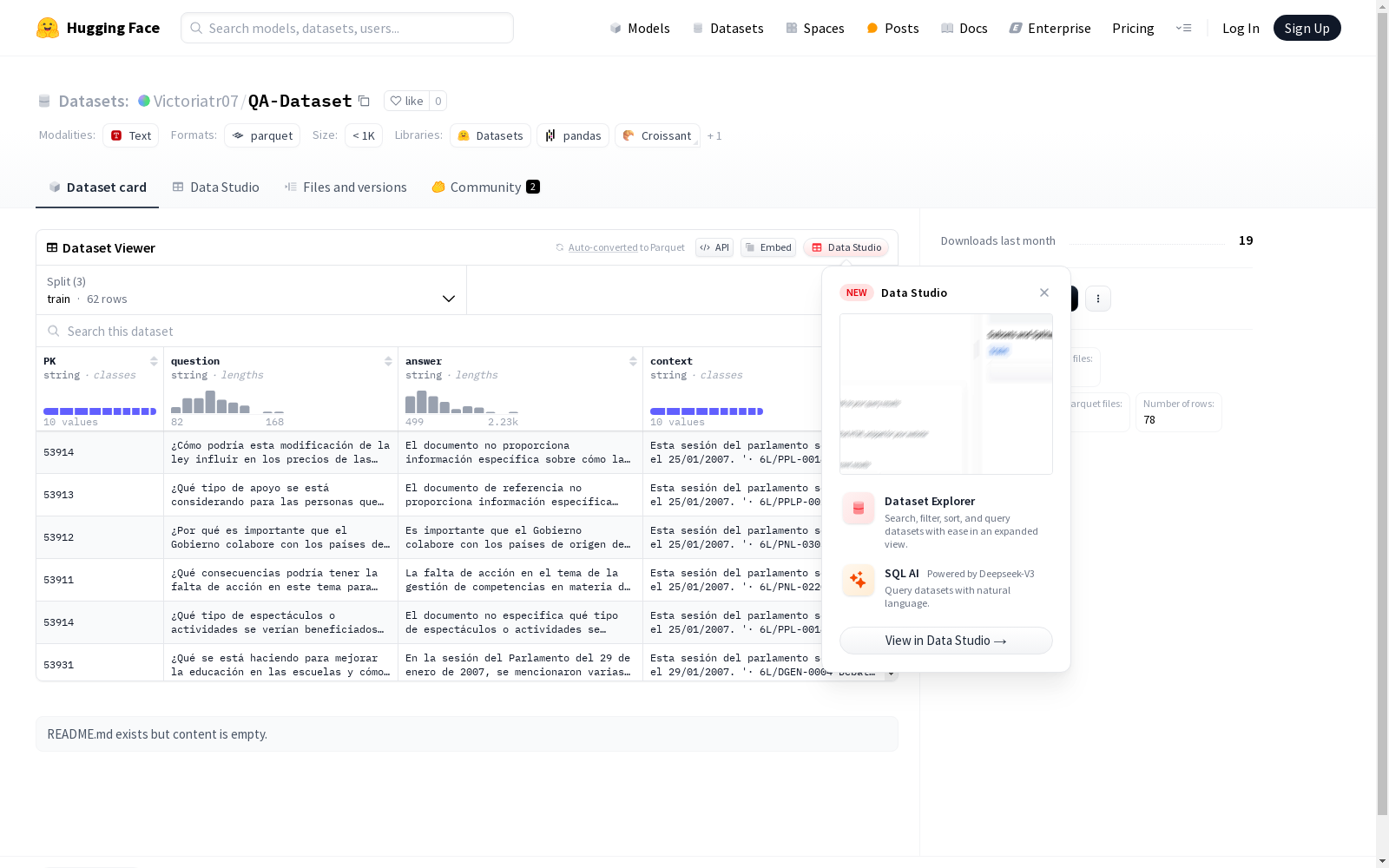Go to Datasets in the navbar
This screenshot has height=868, width=1389.
[727, 29]
